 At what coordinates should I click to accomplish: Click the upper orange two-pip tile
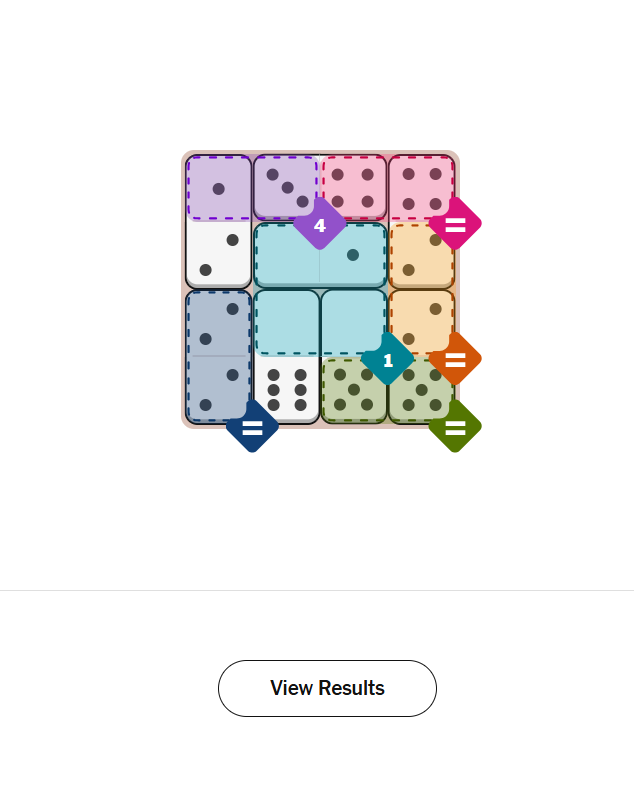tap(420, 255)
